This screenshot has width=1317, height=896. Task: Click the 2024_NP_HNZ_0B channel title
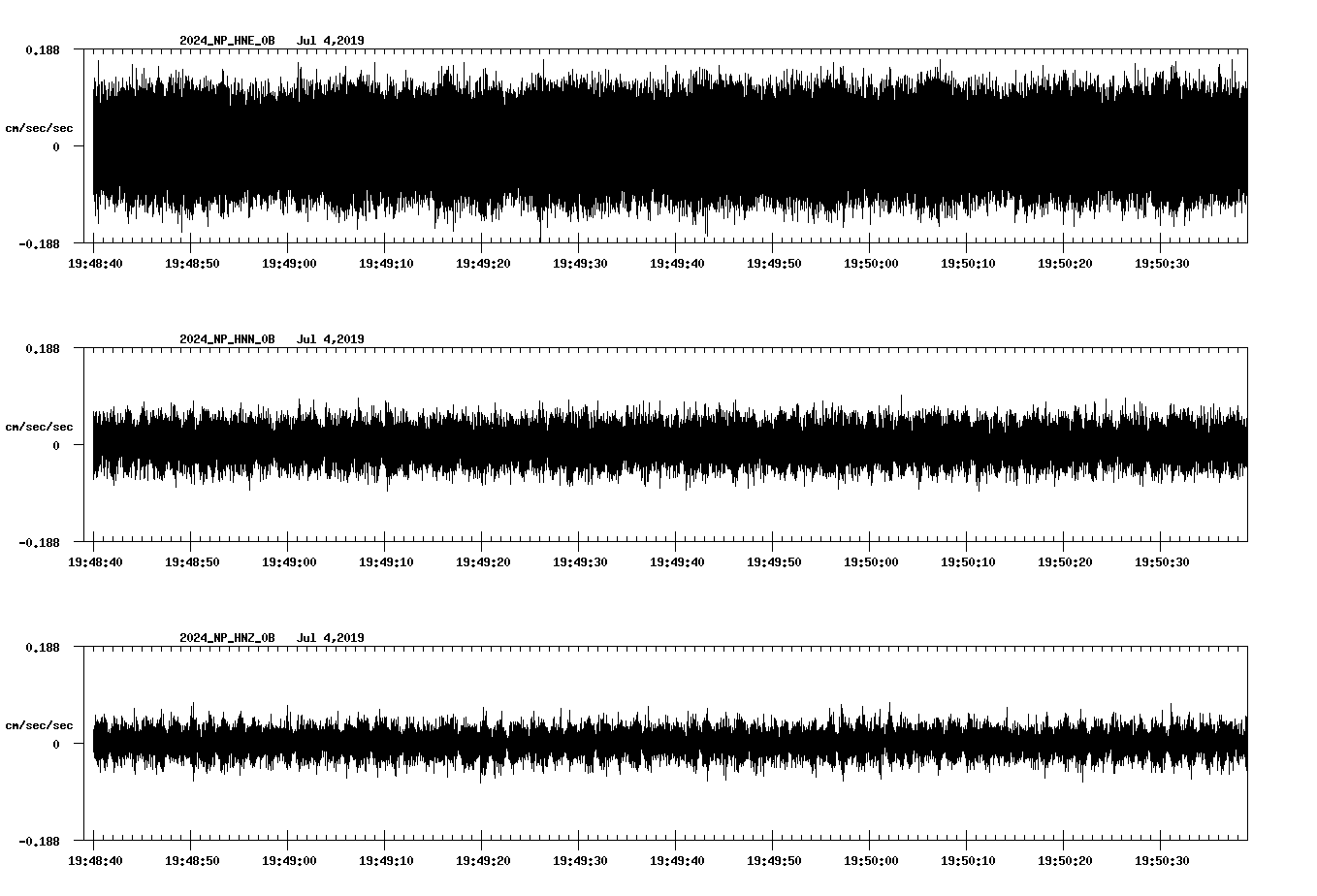coord(227,638)
